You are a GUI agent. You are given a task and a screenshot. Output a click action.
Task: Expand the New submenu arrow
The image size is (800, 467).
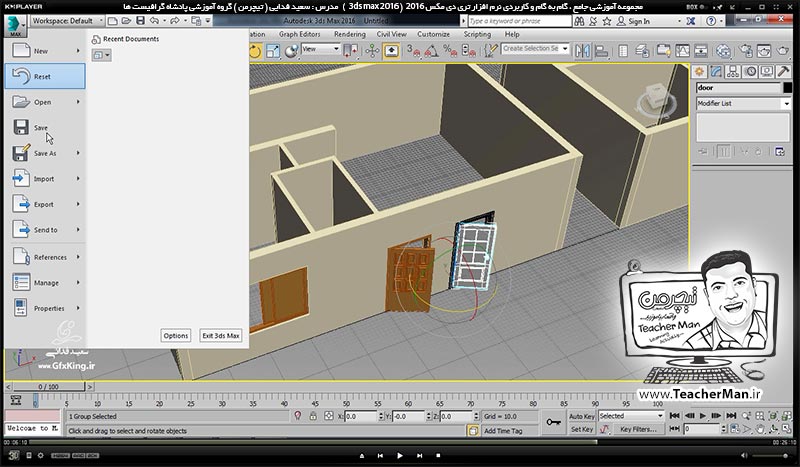[x=78, y=51]
